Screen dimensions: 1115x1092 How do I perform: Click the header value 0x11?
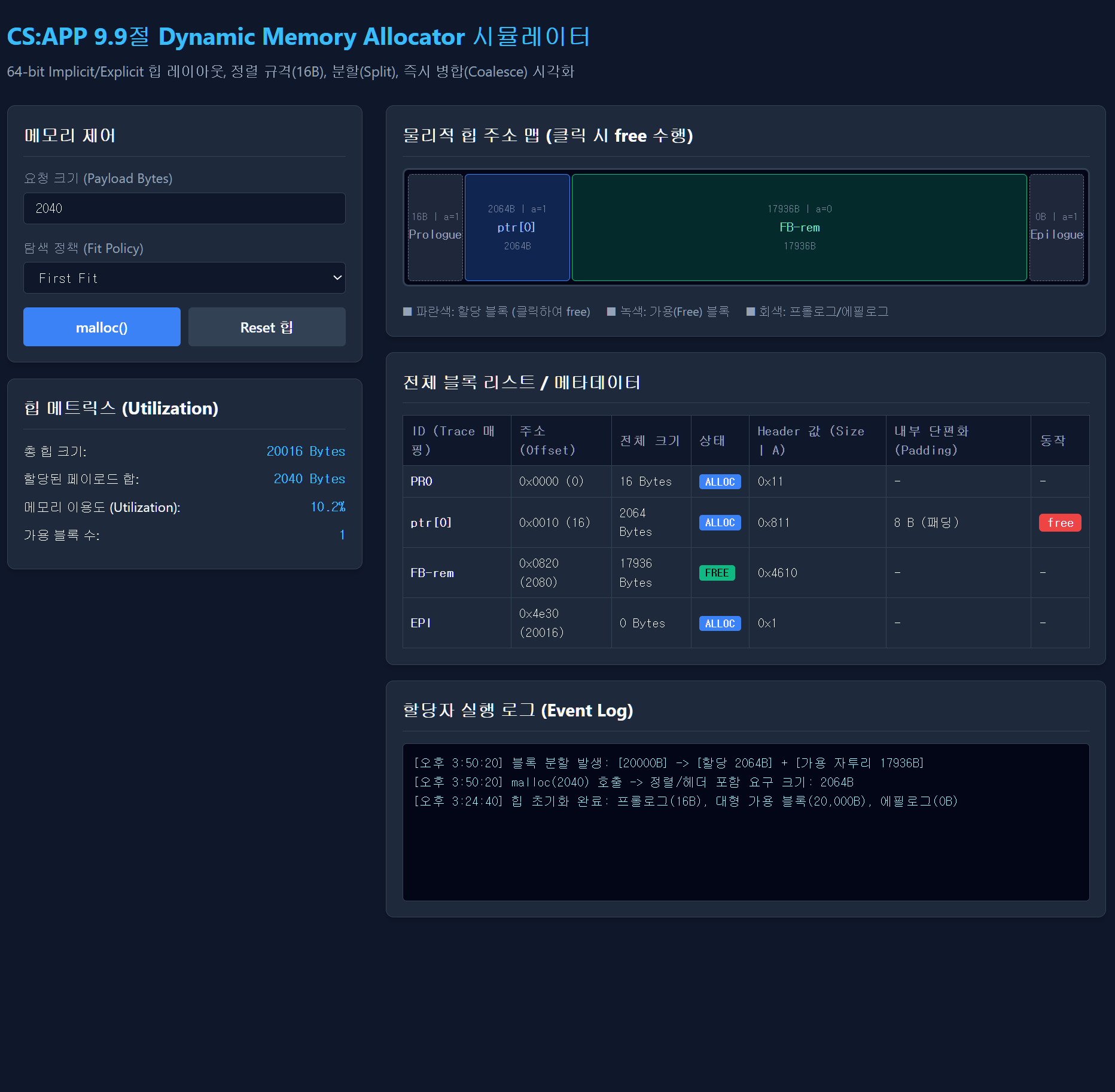(770, 481)
